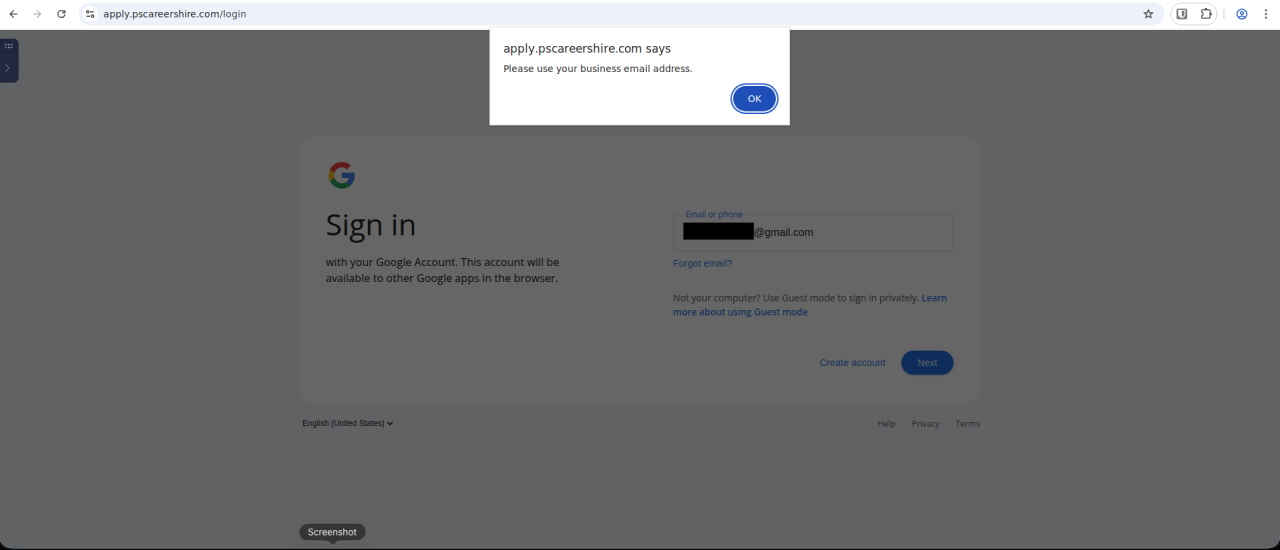1280x550 pixels.
Task: Open the Bitwarden shield extension
Action: [x=1182, y=14]
